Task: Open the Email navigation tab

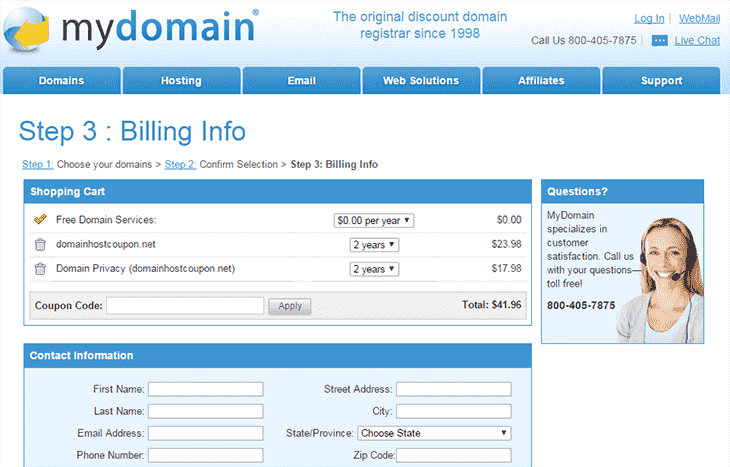Action: pos(302,81)
